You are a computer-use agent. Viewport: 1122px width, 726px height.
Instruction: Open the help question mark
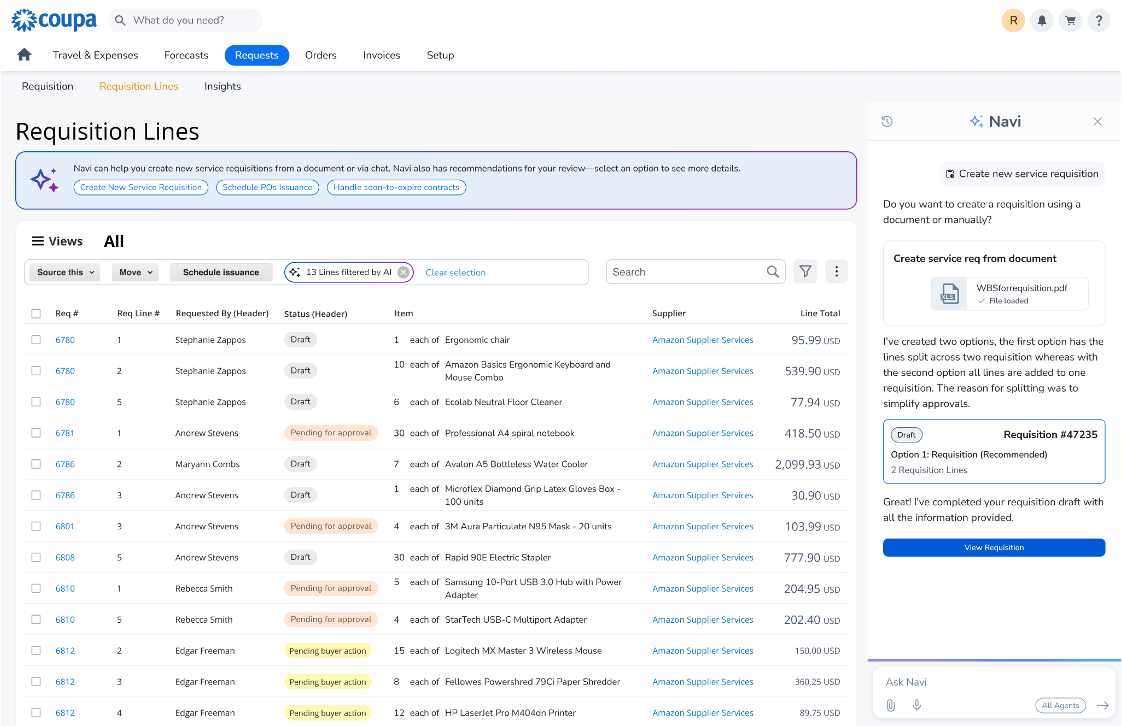[x=1098, y=21]
